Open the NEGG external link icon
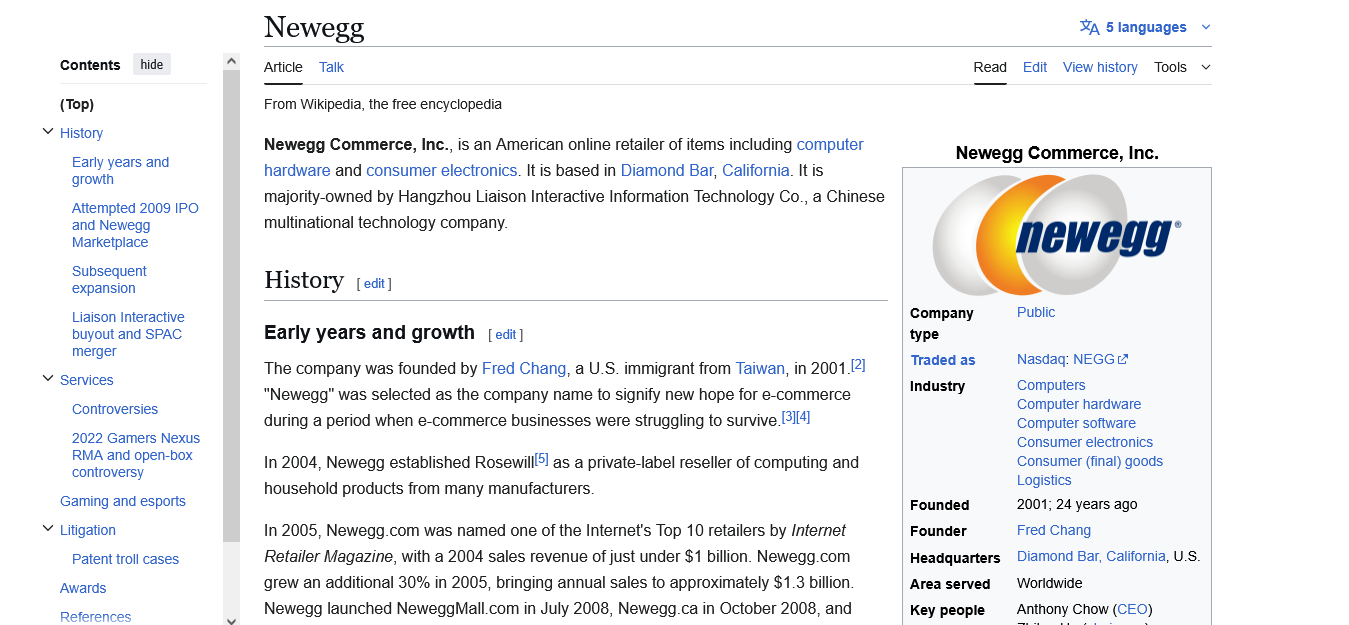 (1123, 360)
